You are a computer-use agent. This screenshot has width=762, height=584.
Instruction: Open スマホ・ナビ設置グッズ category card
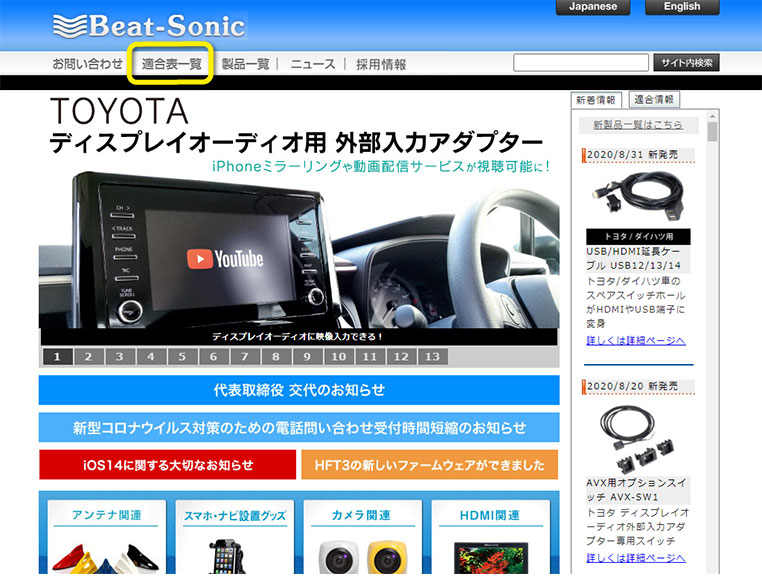coord(235,537)
